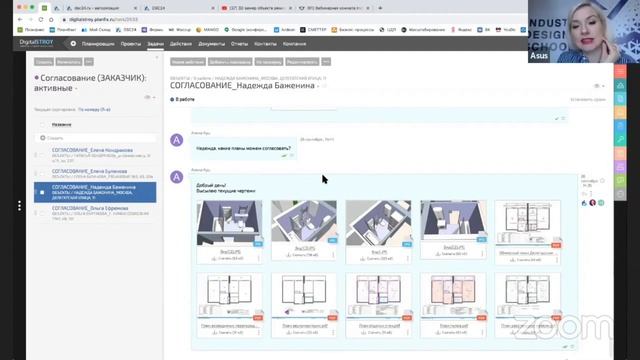This screenshot has height=360, width=640.
Task: Open the '...' menu after Редактировать button
Action: 326,62
